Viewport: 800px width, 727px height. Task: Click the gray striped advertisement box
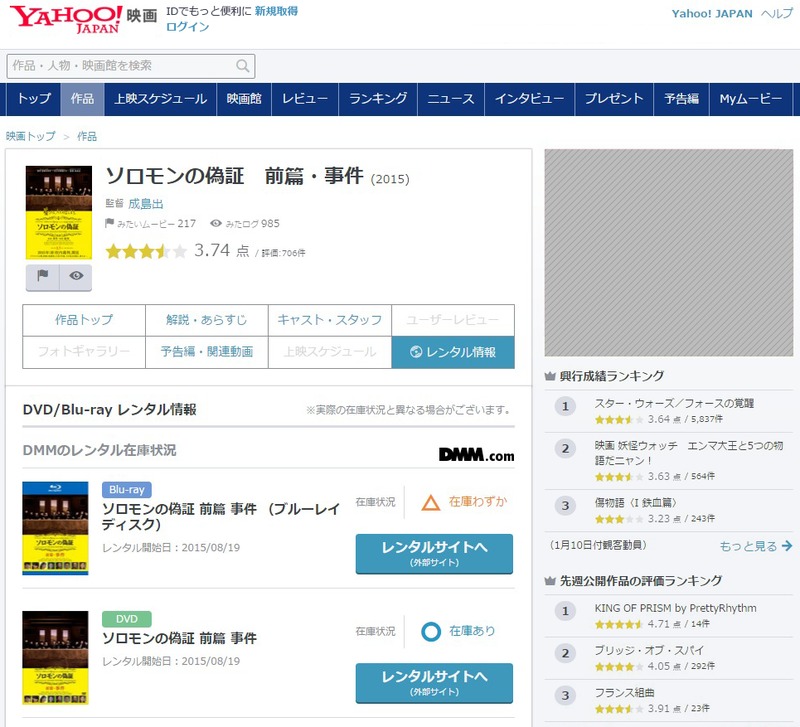click(x=669, y=253)
